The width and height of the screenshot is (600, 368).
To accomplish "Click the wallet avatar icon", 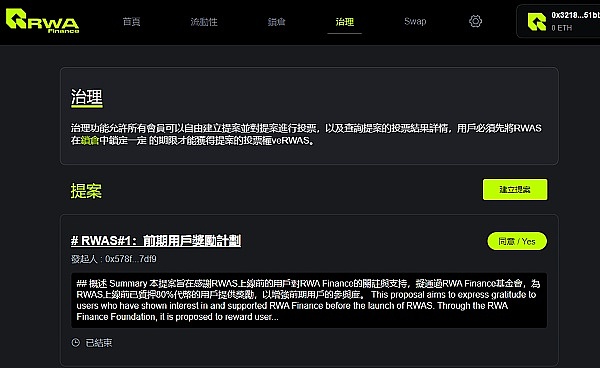I will [536, 22].
